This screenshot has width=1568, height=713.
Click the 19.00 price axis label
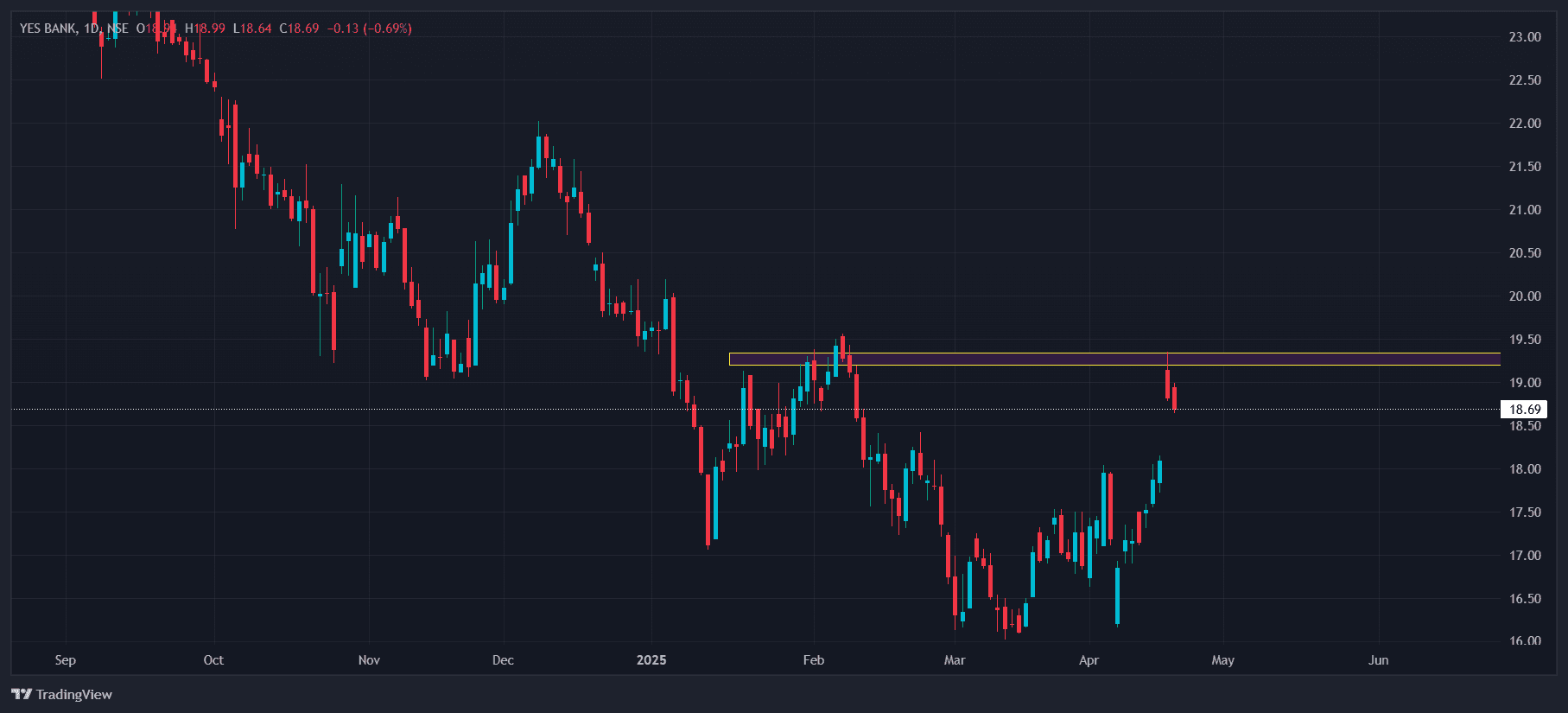click(1525, 383)
